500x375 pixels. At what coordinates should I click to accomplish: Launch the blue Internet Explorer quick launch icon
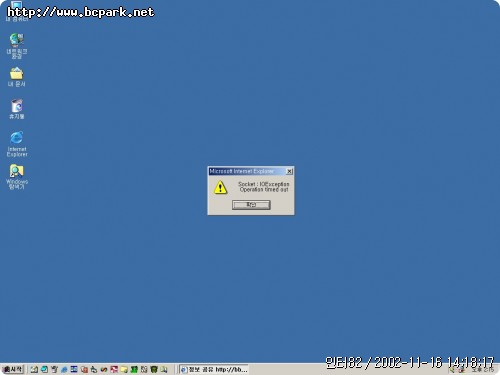click(64, 369)
